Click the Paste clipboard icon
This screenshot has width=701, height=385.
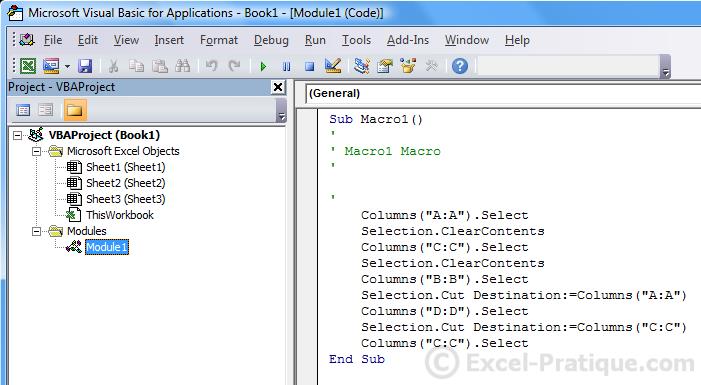[x=160, y=66]
